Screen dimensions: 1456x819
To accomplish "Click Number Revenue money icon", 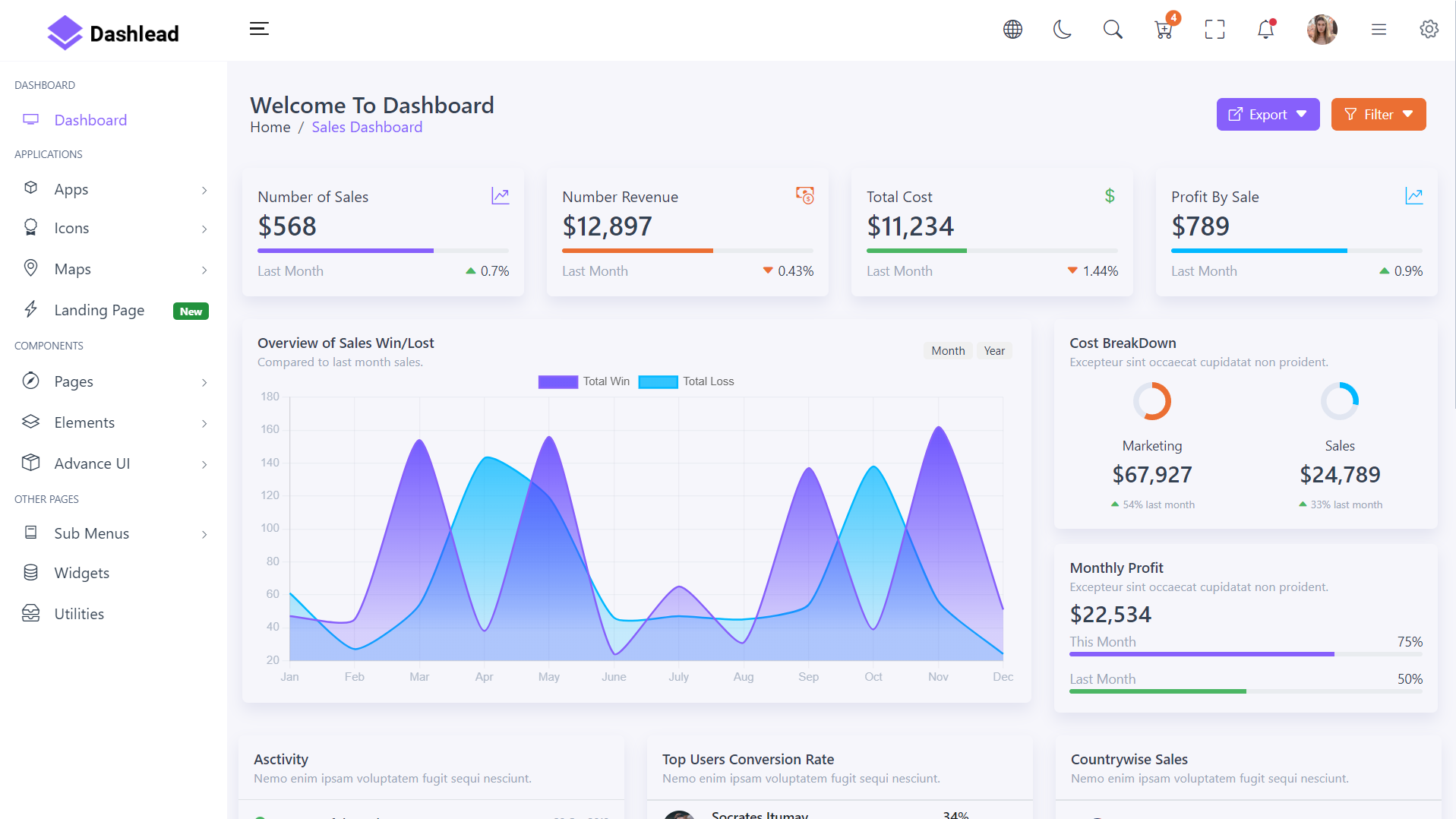I will click(x=805, y=195).
